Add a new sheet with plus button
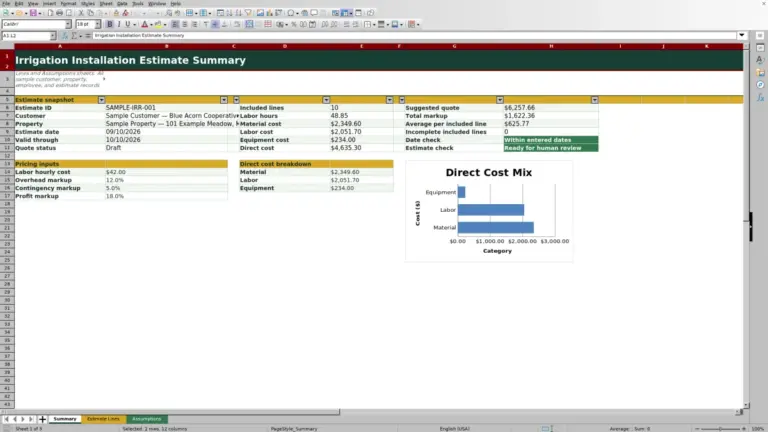This screenshot has height=432, width=768. pyautogui.click(x=42, y=419)
